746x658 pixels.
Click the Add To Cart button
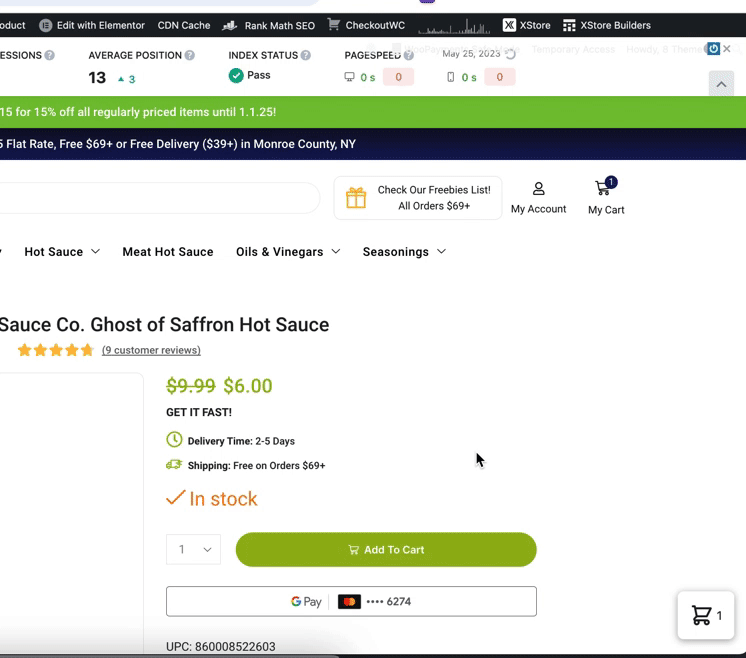pos(386,549)
